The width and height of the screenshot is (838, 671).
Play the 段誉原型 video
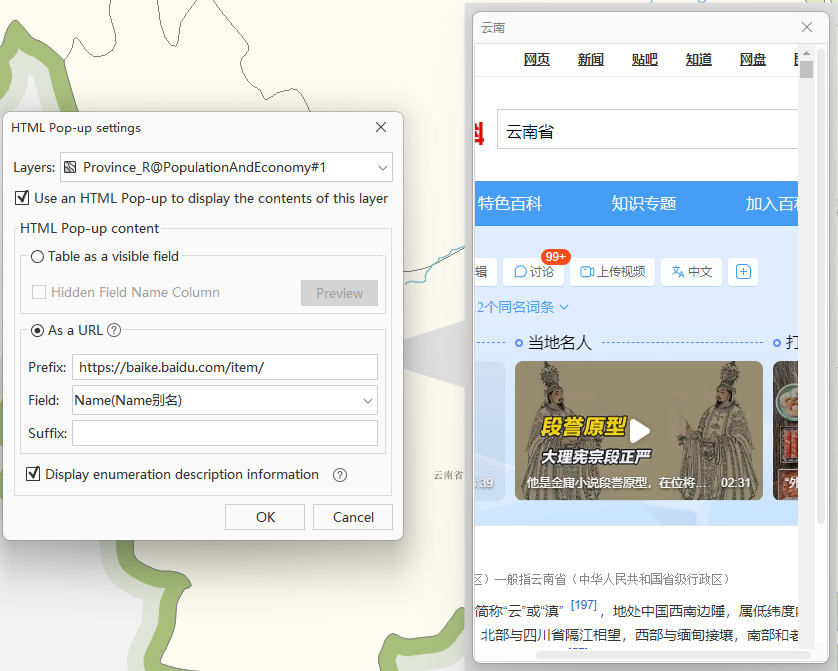click(x=639, y=430)
